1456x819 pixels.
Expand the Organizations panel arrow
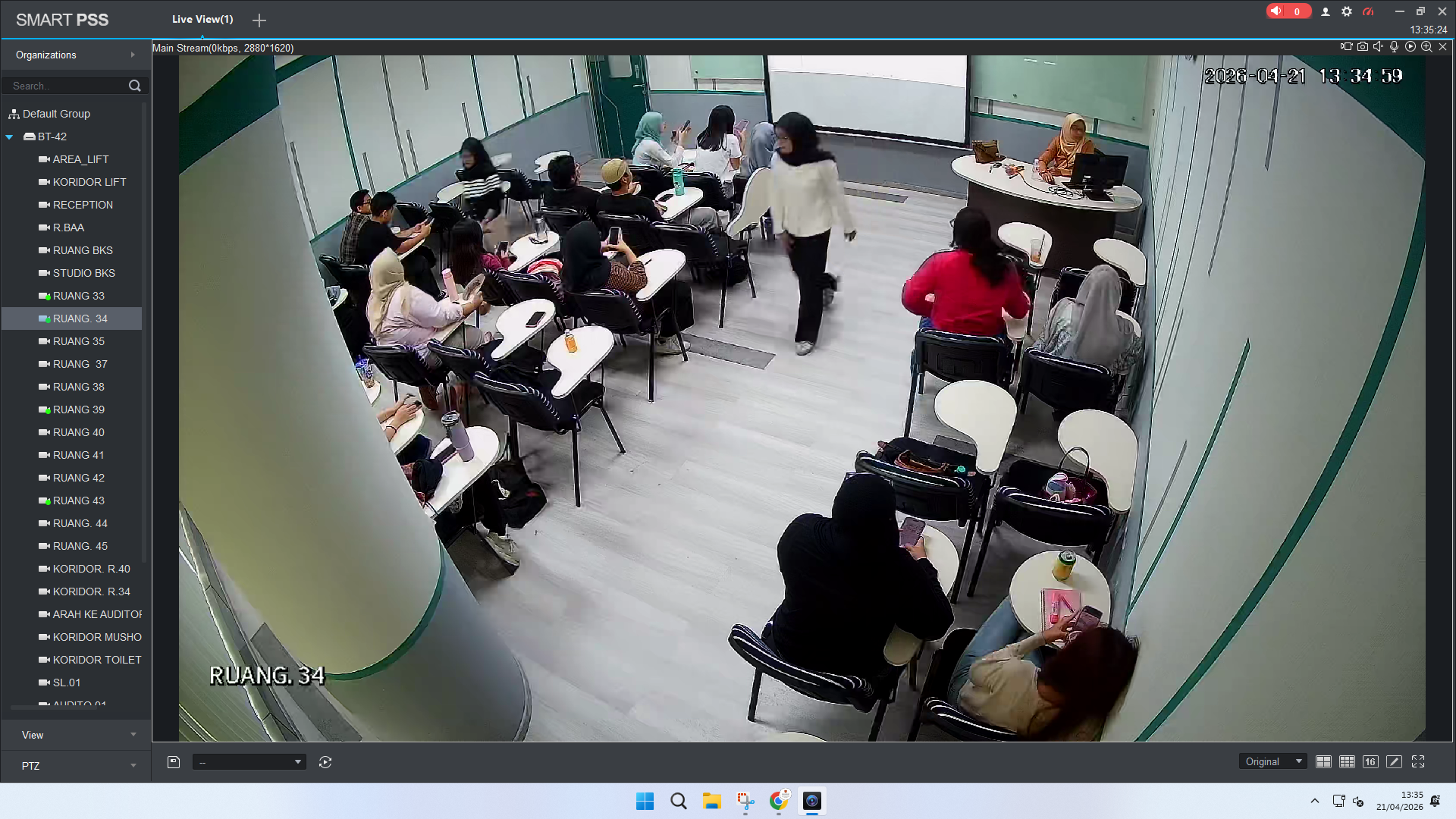click(133, 55)
